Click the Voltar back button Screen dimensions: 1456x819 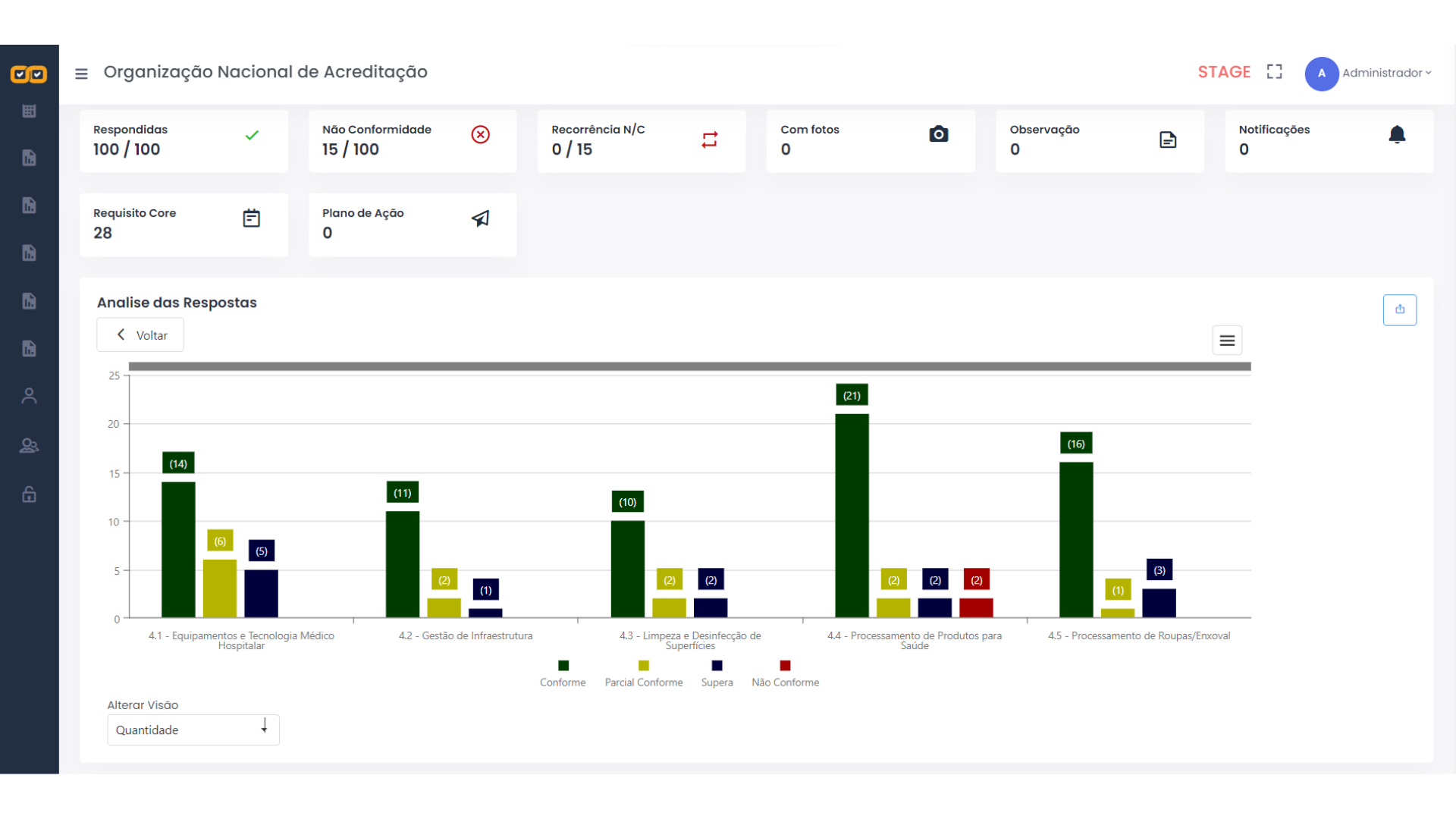coord(140,335)
